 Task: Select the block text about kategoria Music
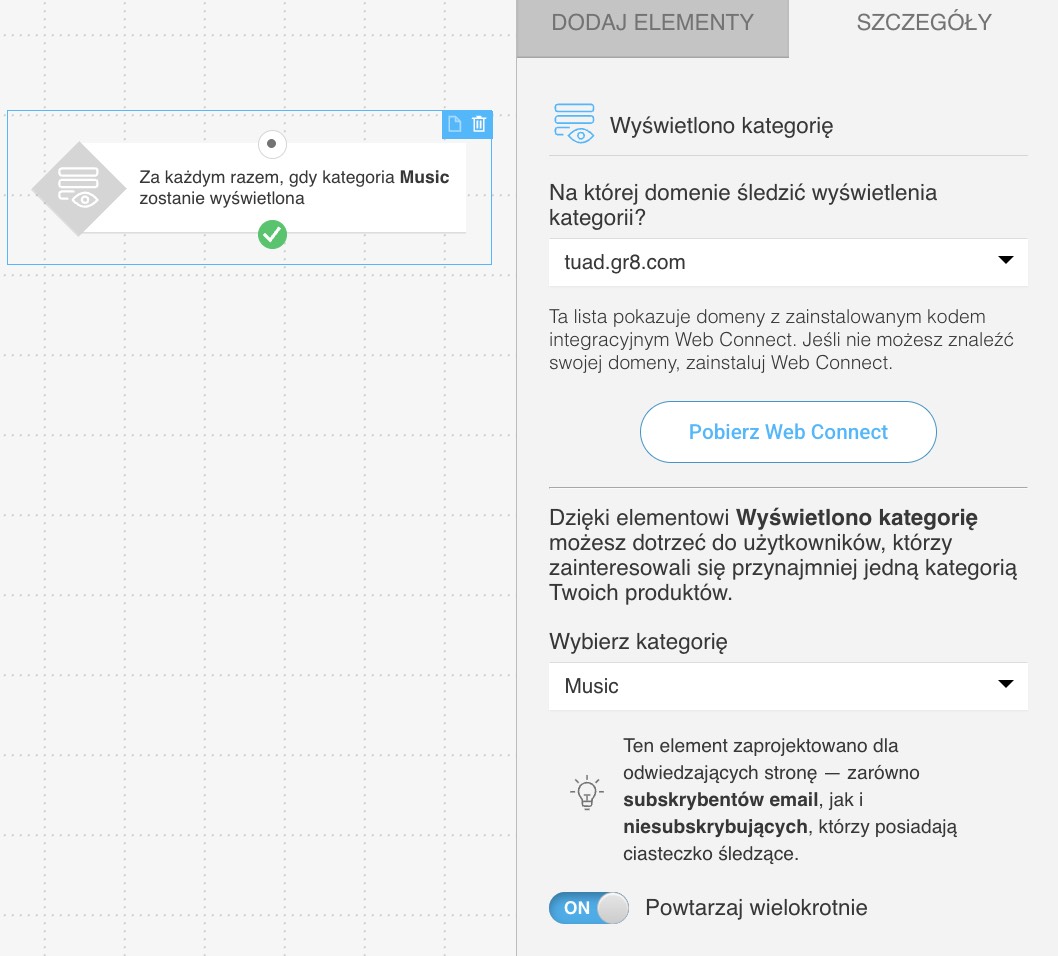pos(294,188)
